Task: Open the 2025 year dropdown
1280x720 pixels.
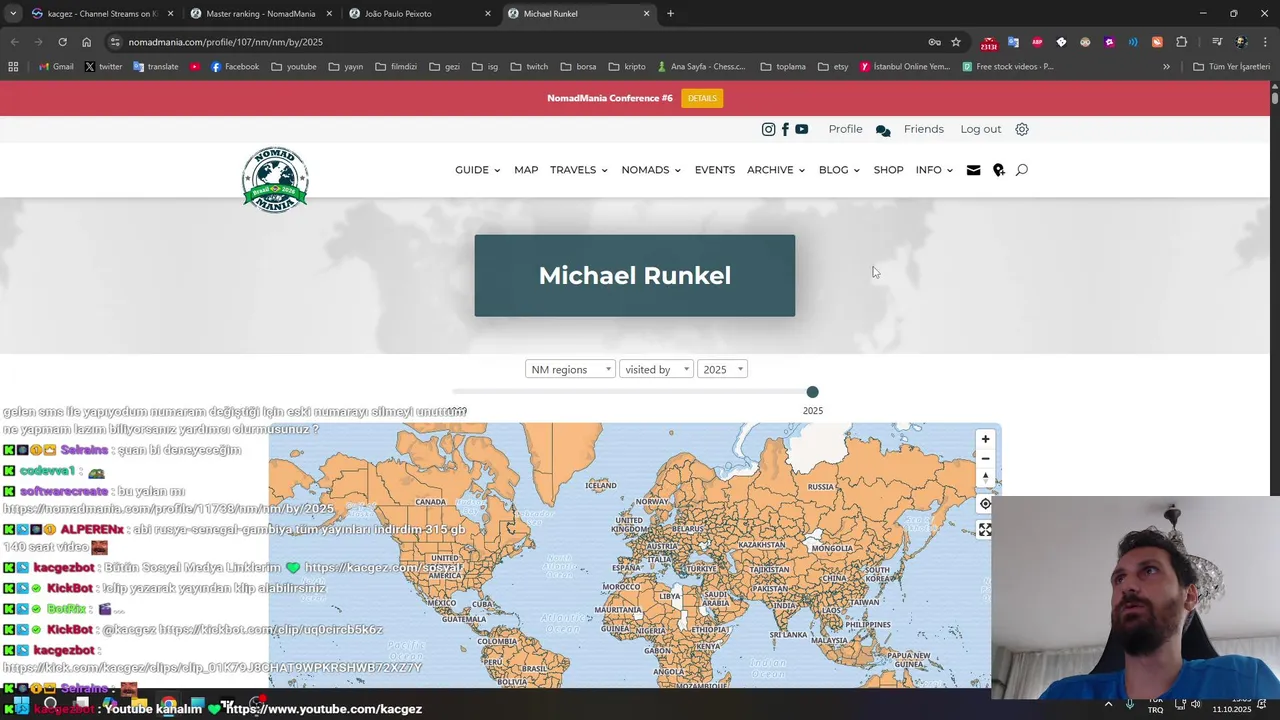Action: (x=722, y=369)
